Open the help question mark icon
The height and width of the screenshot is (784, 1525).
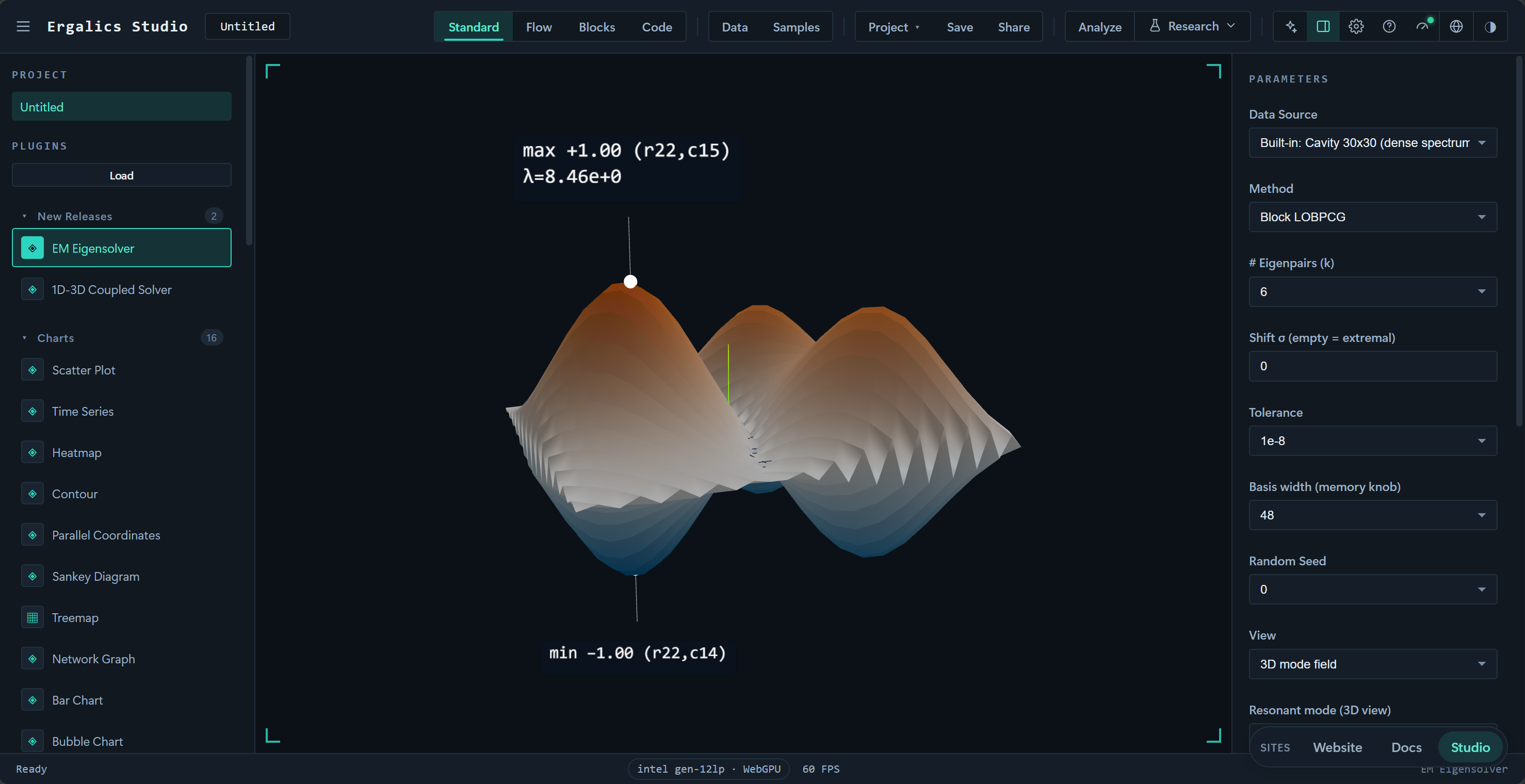(1389, 27)
